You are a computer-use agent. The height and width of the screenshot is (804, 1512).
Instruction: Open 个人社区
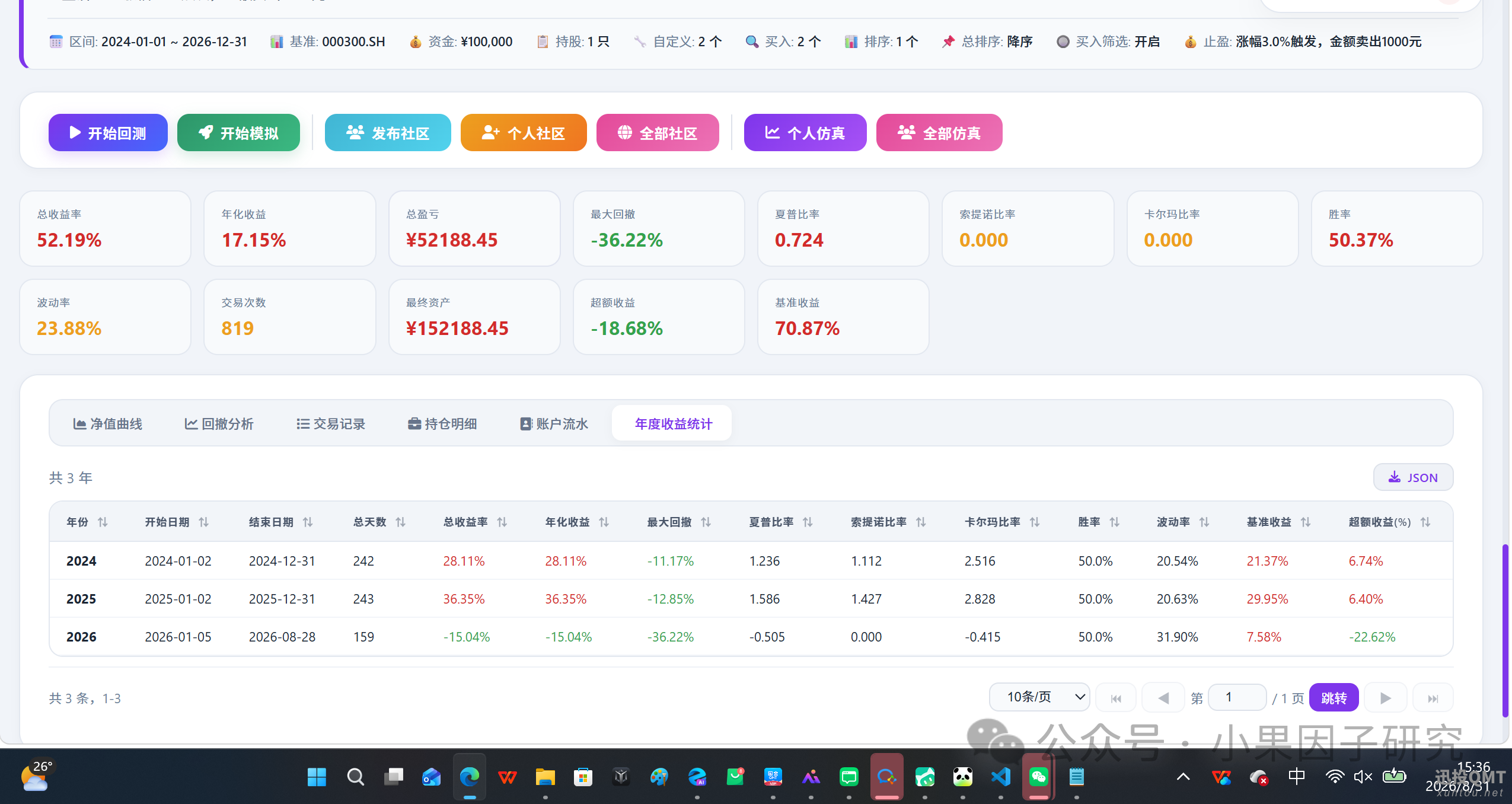(524, 132)
